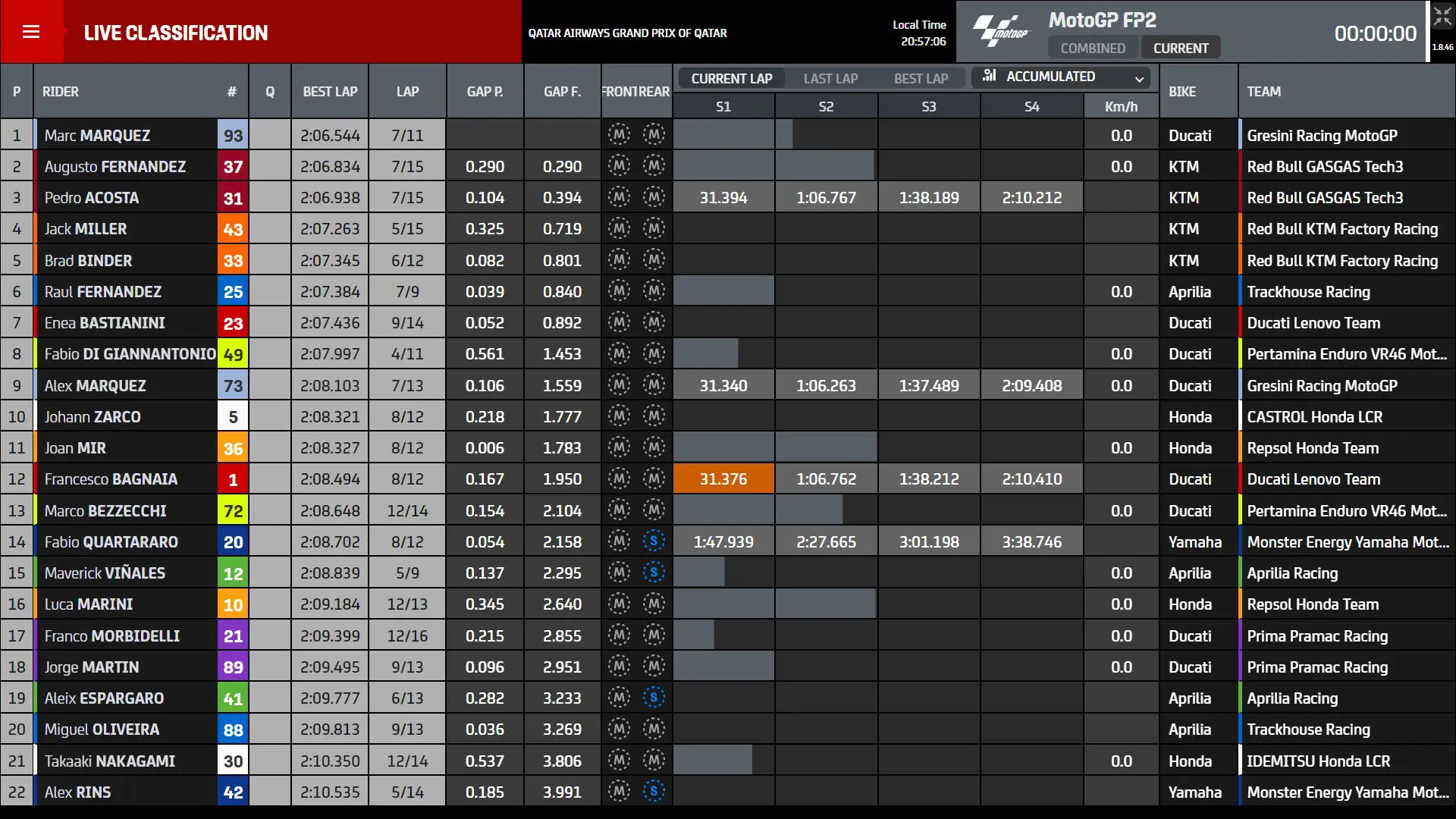Click Miguel Oliveira front tyre icon
This screenshot has height=819, width=1456.
[619, 729]
